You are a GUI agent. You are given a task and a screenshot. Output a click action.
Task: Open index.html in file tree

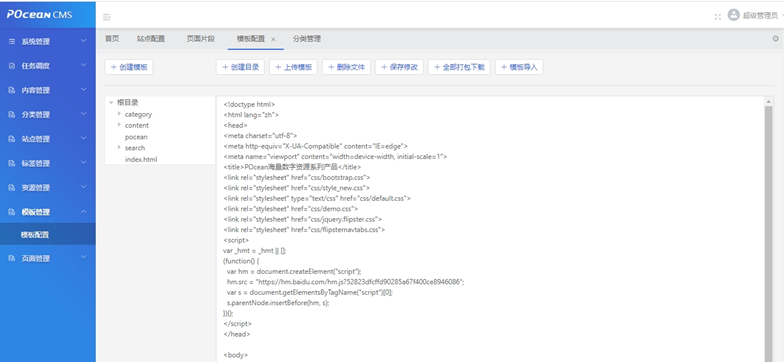tap(140, 159)
